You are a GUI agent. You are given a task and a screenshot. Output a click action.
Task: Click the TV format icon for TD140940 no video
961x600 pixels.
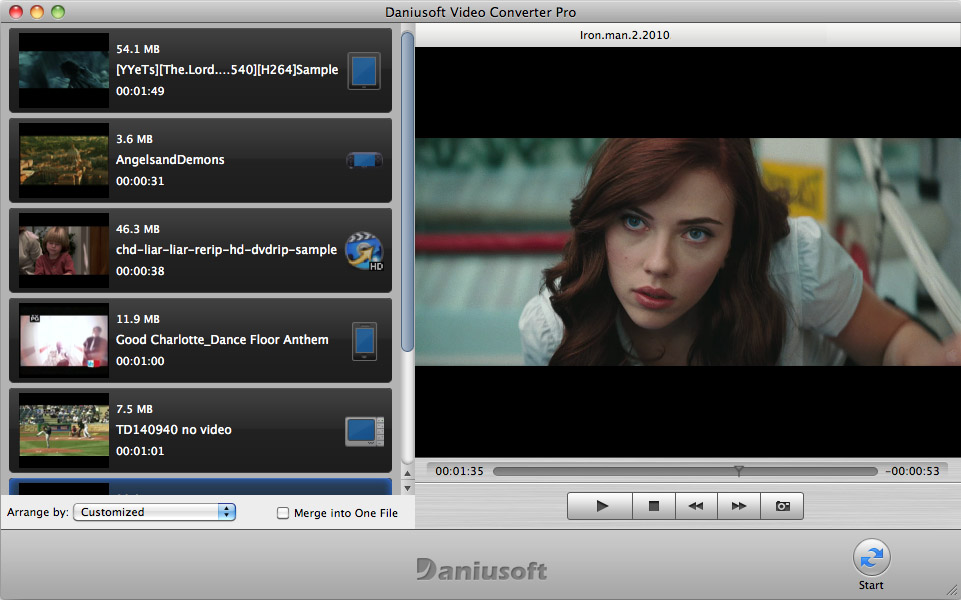tap(365, 431)
